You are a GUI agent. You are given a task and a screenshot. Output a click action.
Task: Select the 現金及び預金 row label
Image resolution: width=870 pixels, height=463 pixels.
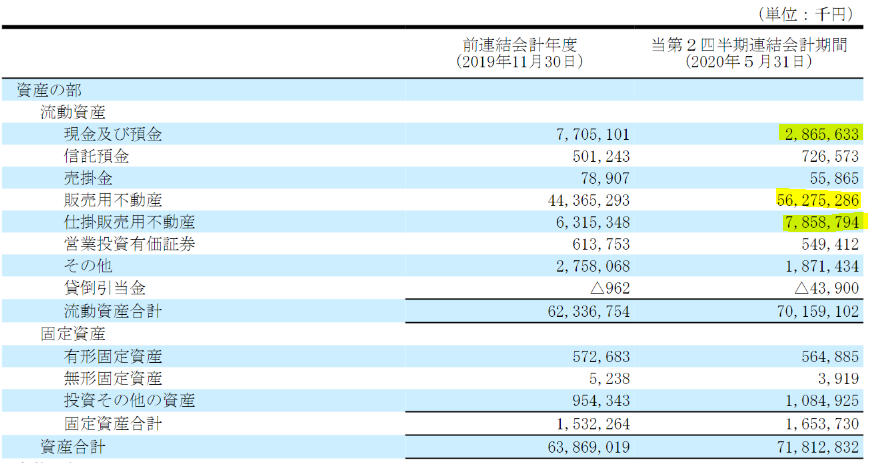pos(113,134)
